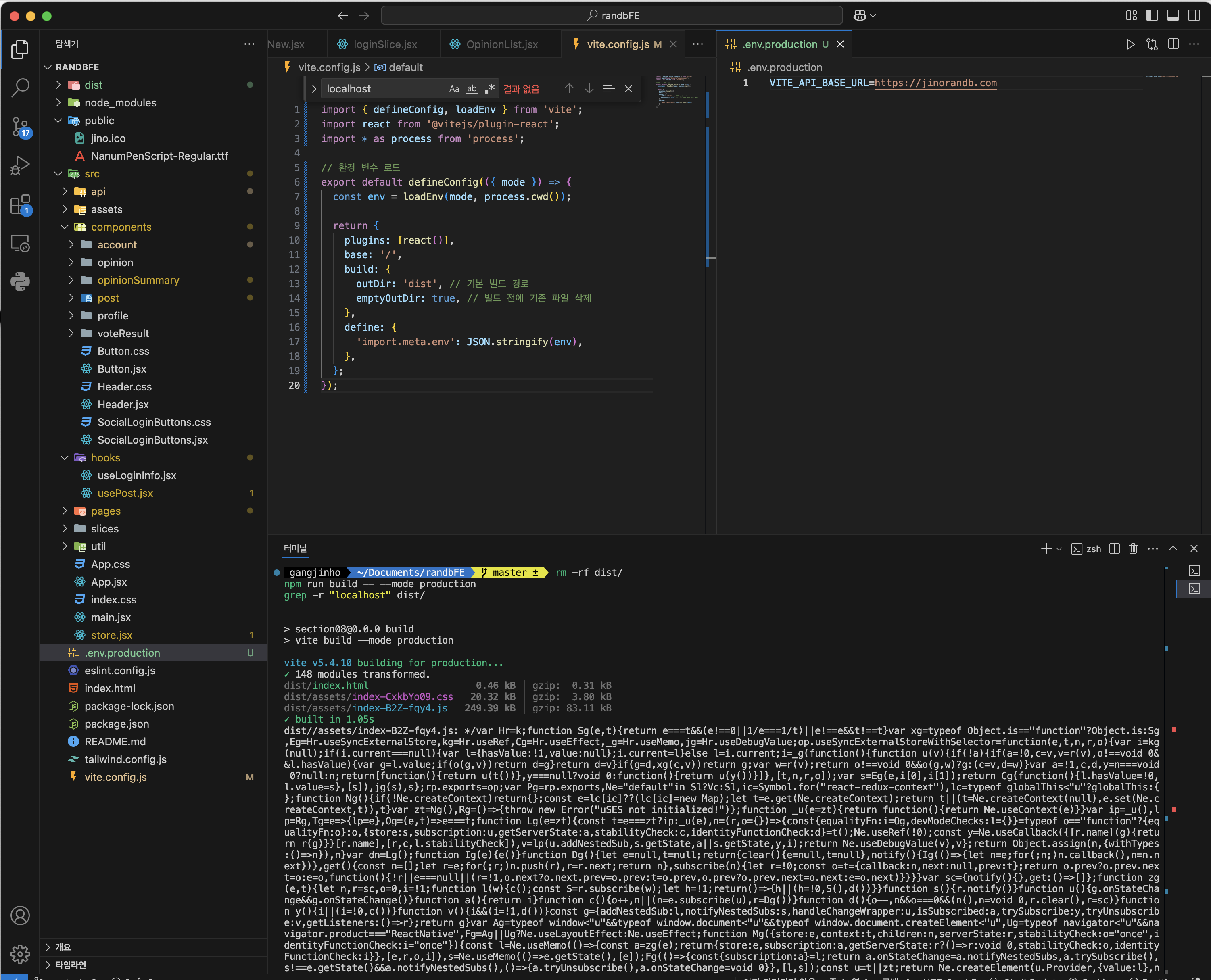Close the .env.production tab
This screenshot has height=980, width=1211.
(x=840, y=44)
